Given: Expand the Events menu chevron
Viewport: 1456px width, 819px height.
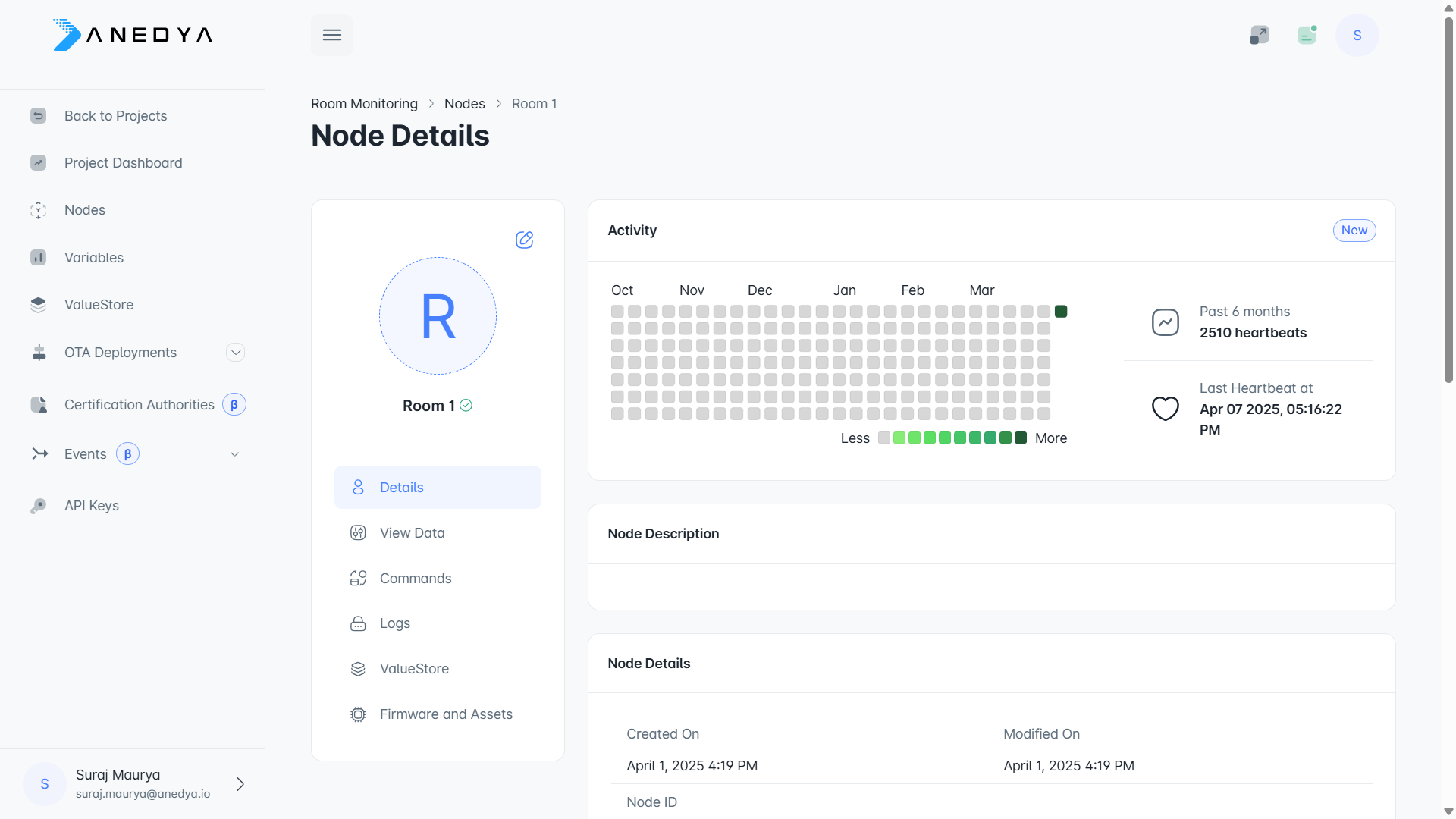Looking at the screenshot, I should pos(235,453).
